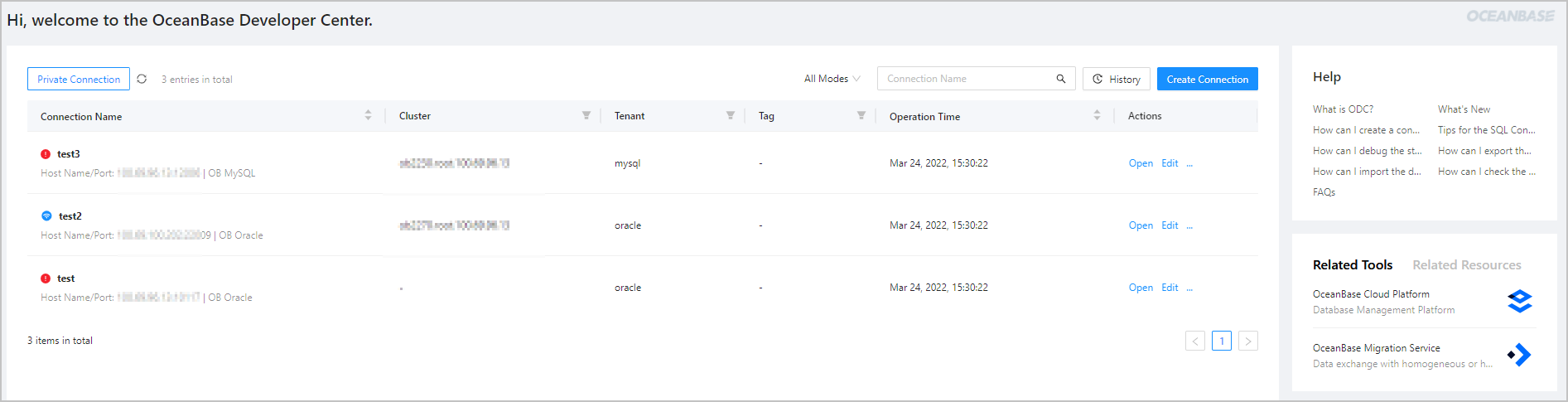Click the mysql tenant cell

point(627,163)
